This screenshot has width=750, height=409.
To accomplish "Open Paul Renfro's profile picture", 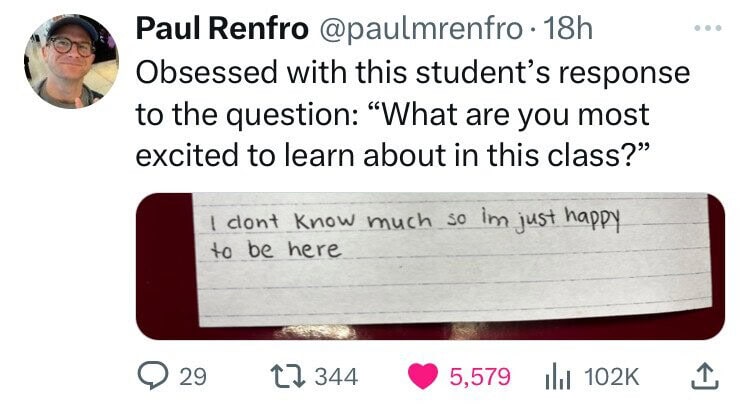I will (x=71, y=61).
